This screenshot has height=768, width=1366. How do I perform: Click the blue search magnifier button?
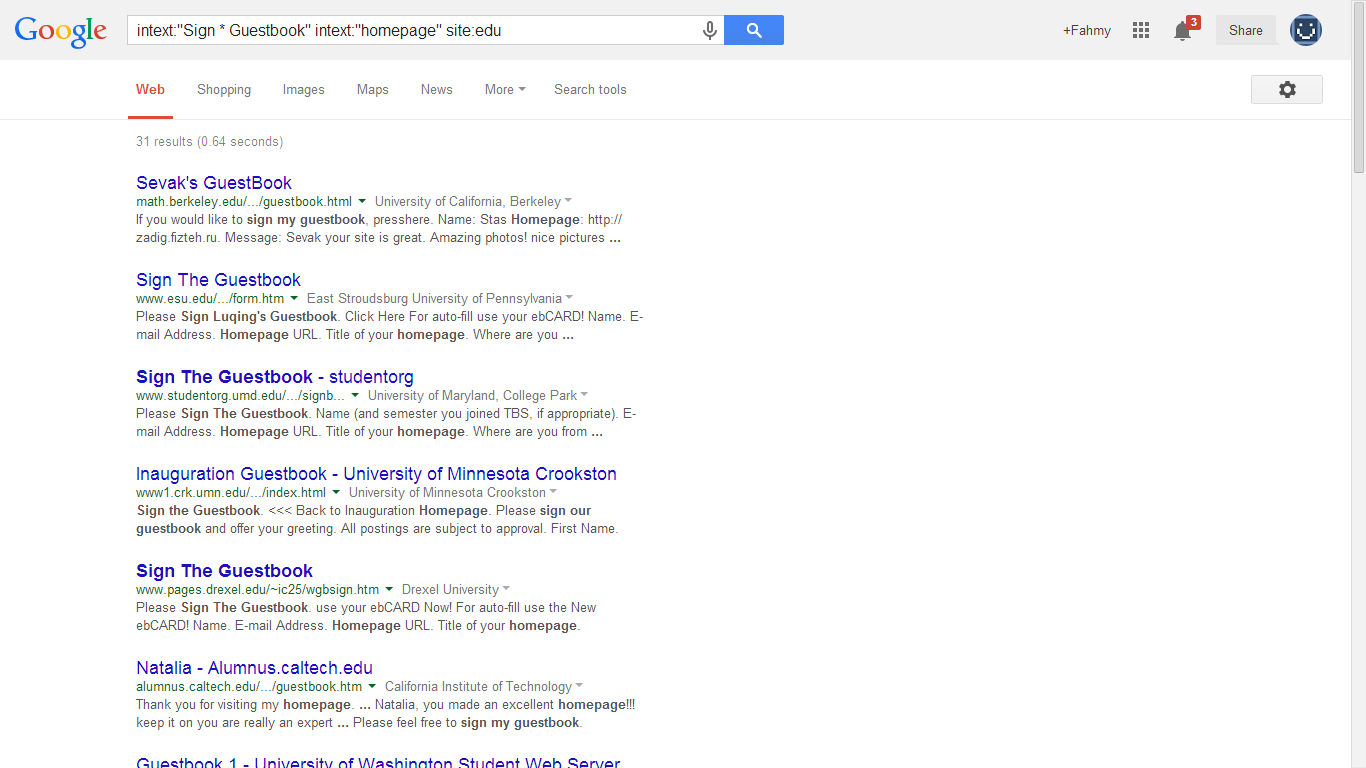pos(754,30)
